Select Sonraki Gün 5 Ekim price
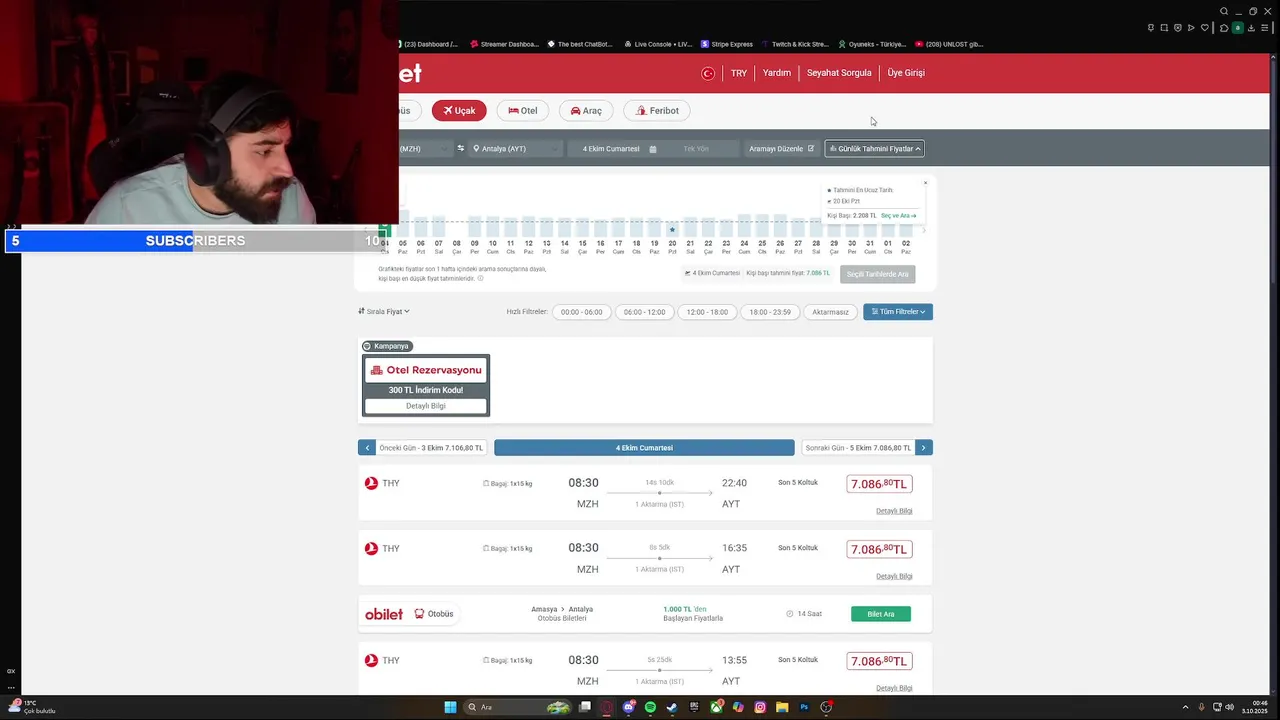The width and height of the screenshot is (1280, 720). pyautogui.click(x=858, y=448)
